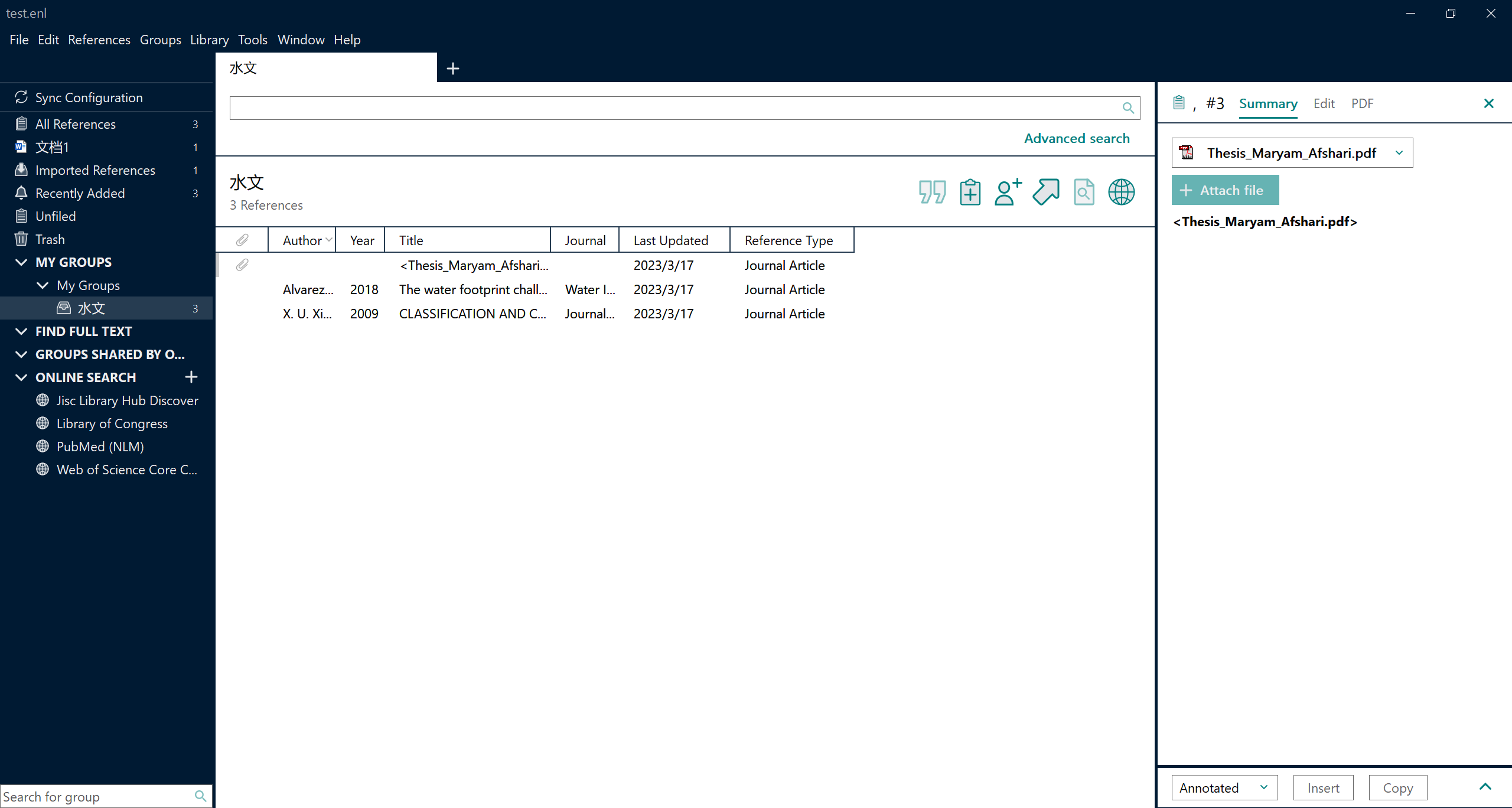Open the File menu
This screenshot has height=808, width=1512.
point(19,40)
